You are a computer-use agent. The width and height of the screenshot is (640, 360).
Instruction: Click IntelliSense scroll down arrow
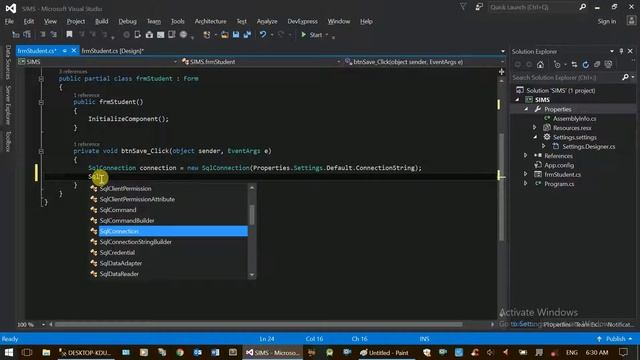click(x=252, y=275)
